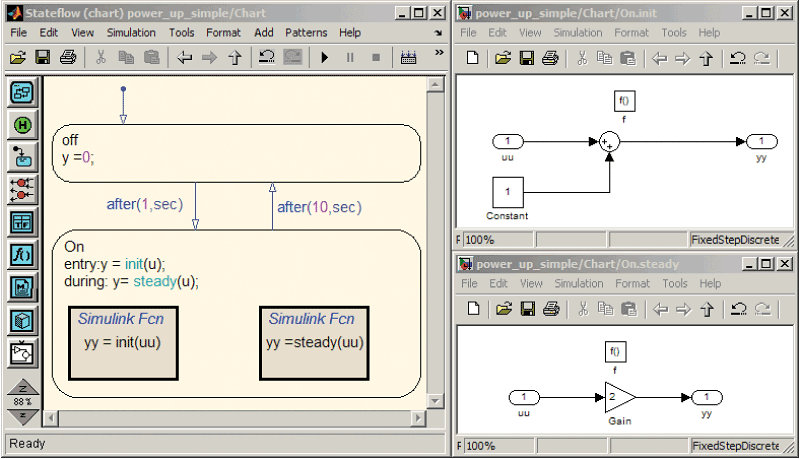This screenshot has width=800, height=459.
Task: Expand the Stateflow toolbar overflow chevron
Action: (439, 33)
